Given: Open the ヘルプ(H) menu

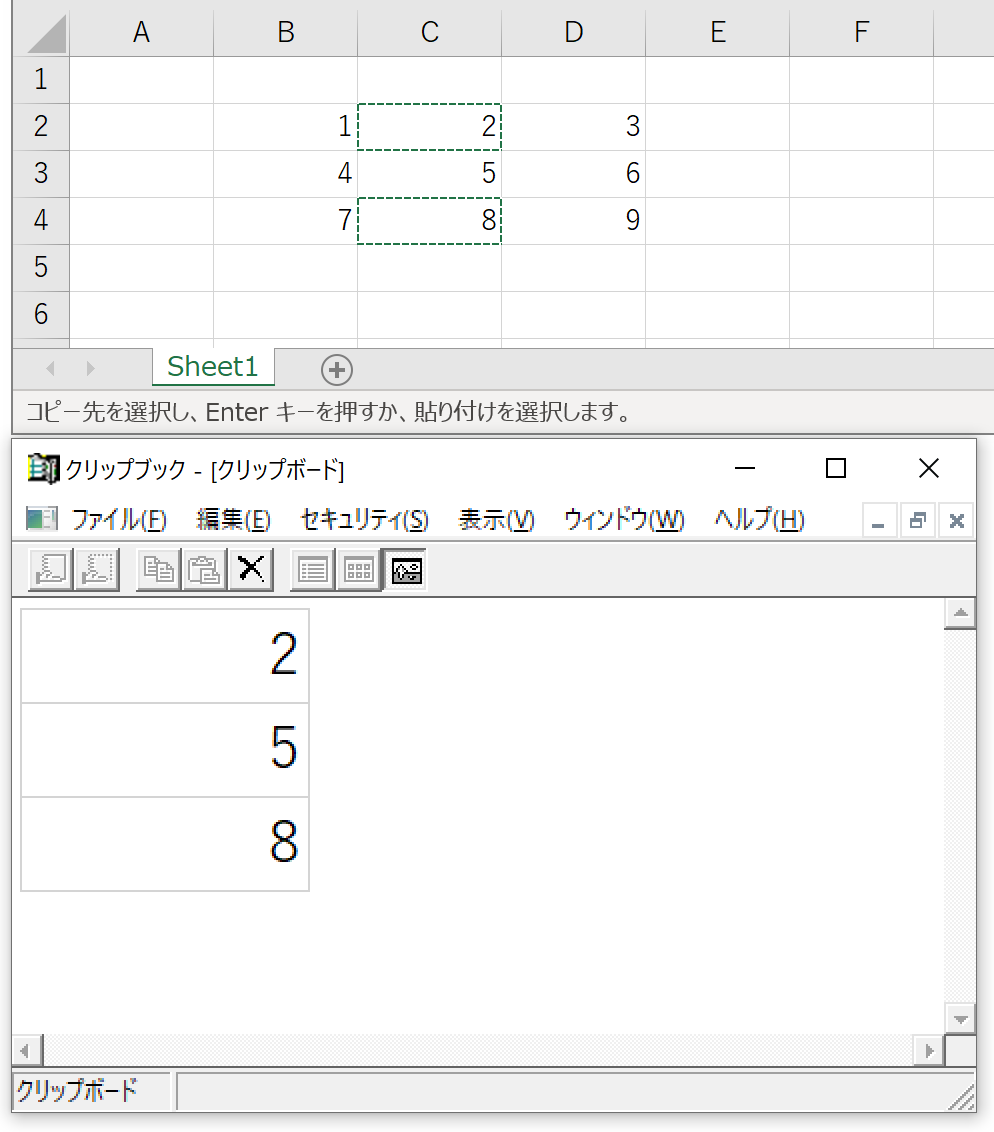Looking at the screenshot, I should [759, 519].
